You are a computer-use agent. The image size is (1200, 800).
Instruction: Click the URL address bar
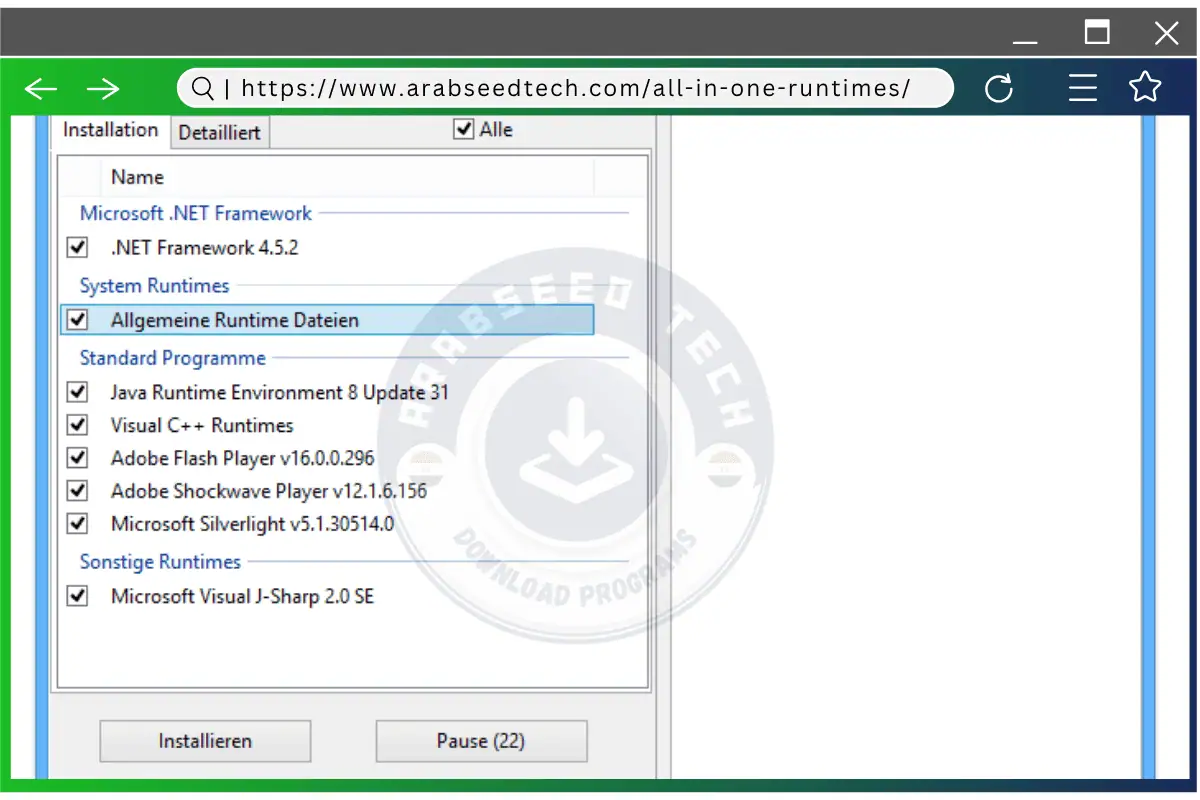click(575, 89)
